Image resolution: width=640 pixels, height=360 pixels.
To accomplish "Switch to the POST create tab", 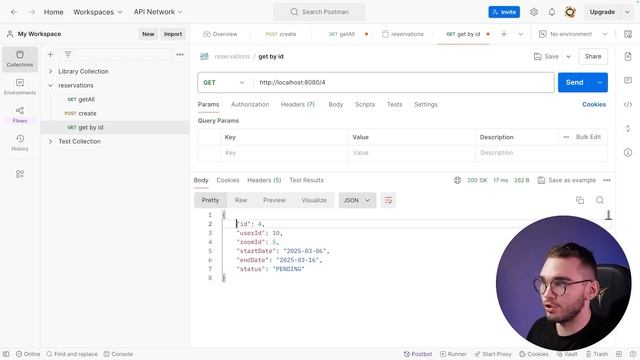I will click(281, 34).
